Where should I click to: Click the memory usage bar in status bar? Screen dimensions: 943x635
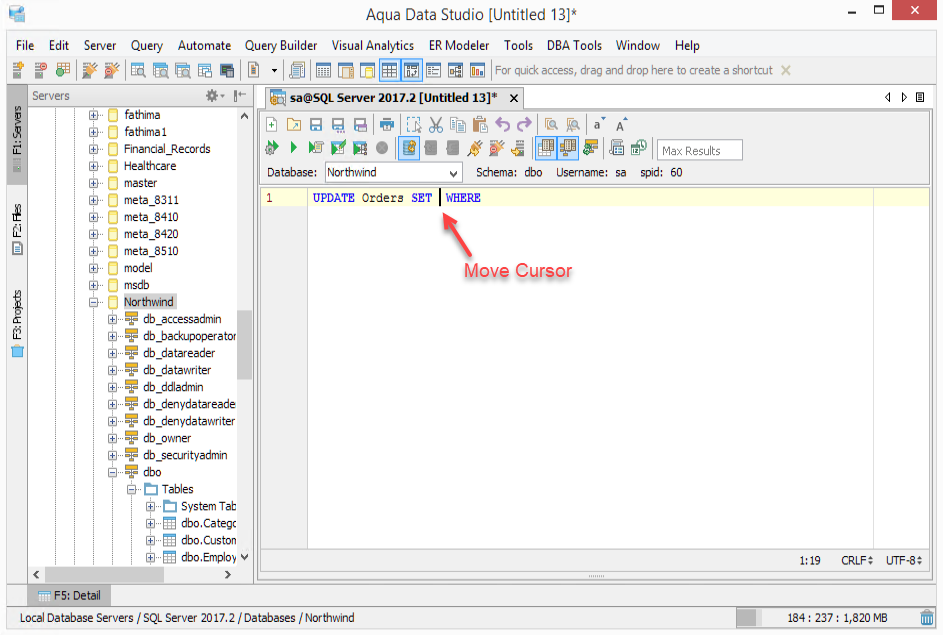tap(826, 618)
